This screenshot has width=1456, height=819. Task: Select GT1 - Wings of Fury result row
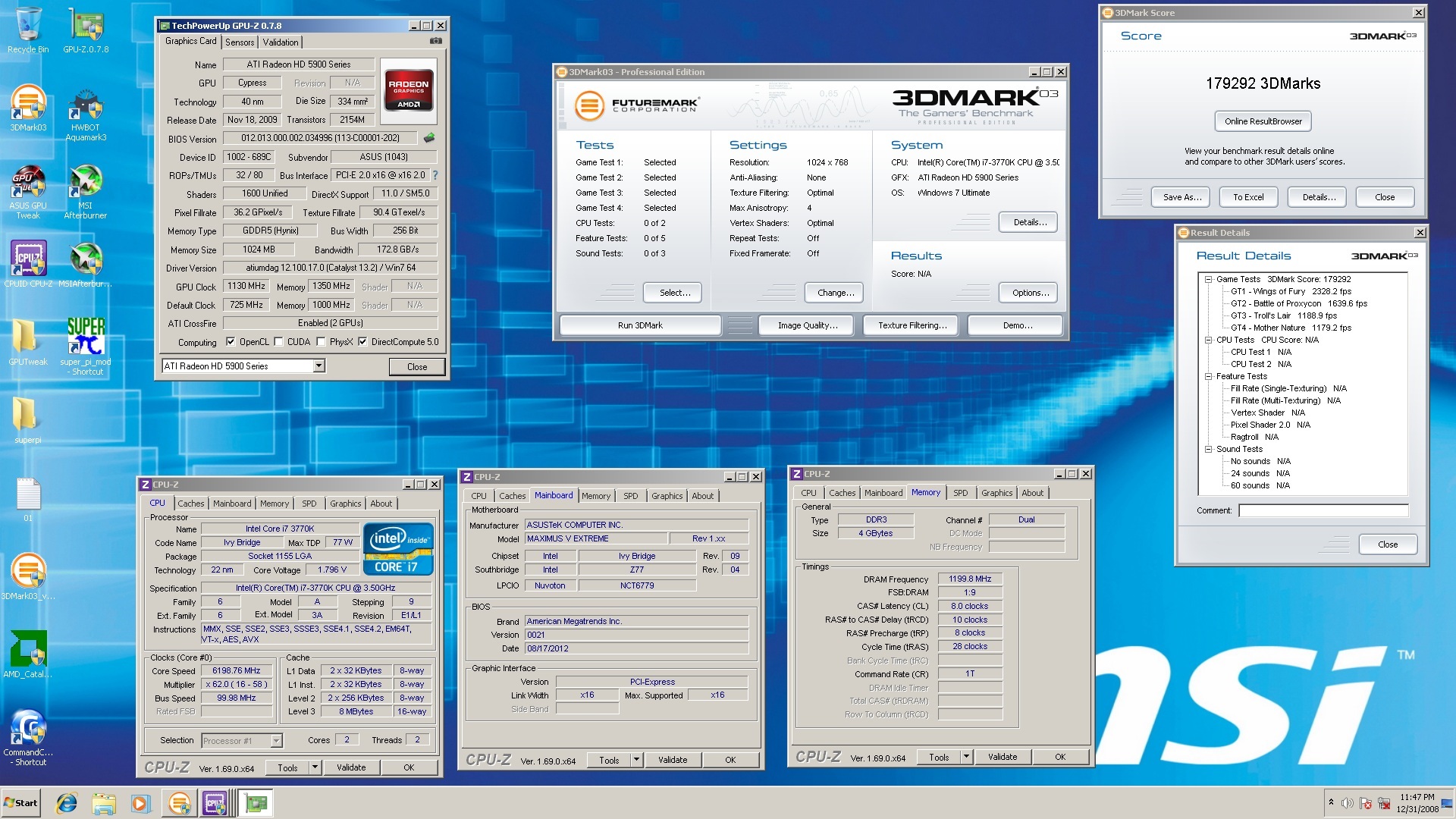(1291, 291)
